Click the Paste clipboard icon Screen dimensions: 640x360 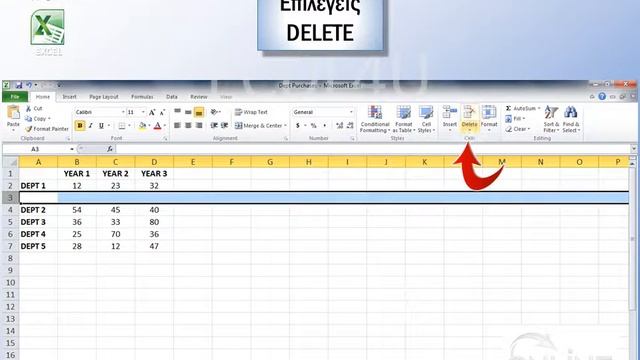(13, 112)
